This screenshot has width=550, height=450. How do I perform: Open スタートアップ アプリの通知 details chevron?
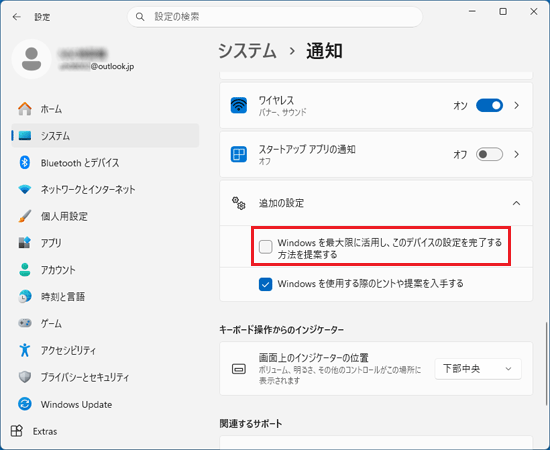coord(516,154)
